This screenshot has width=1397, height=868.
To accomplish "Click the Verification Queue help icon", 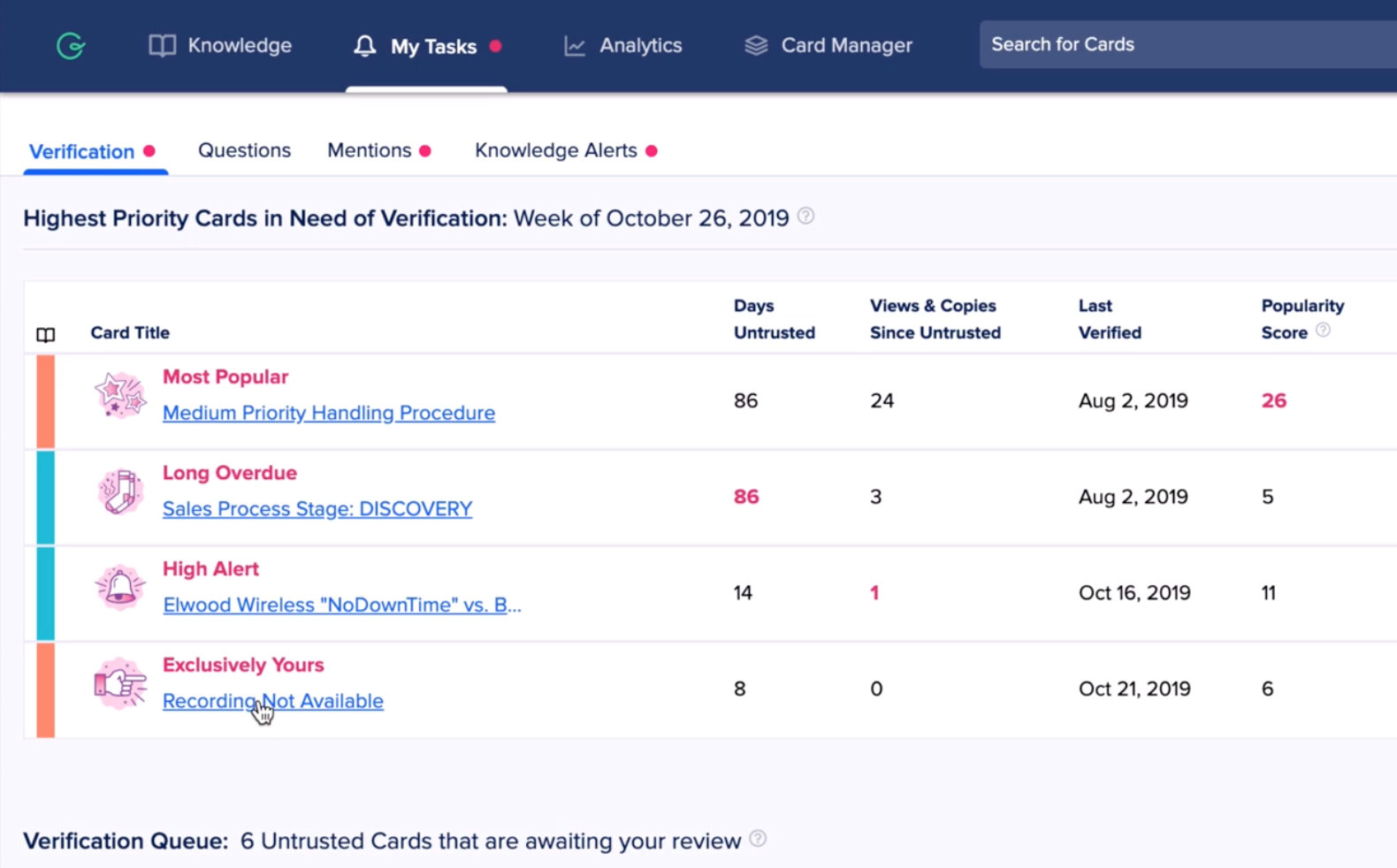I will tap(758, 839).
